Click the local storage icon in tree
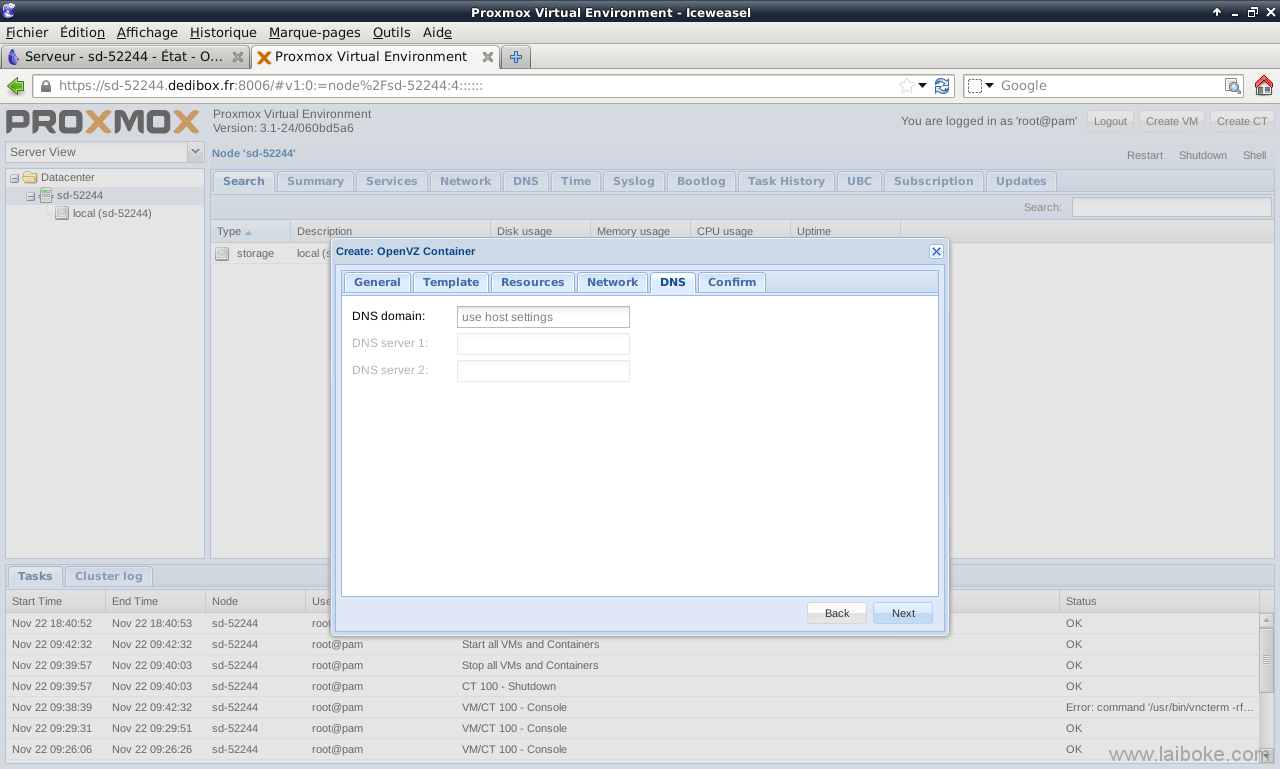This screenshot has width=1280, height=769. coord(62,213)
